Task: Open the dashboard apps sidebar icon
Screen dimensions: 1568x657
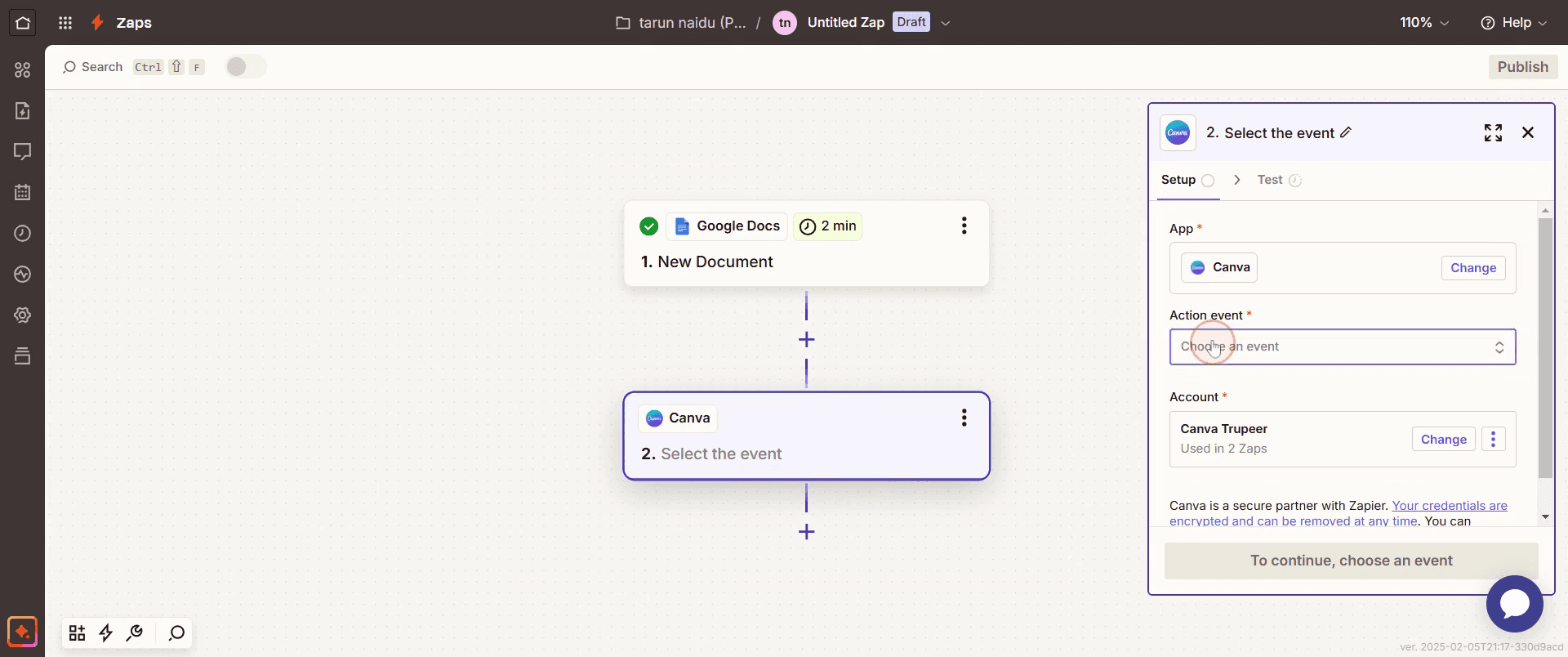Action: click(23, 69)
